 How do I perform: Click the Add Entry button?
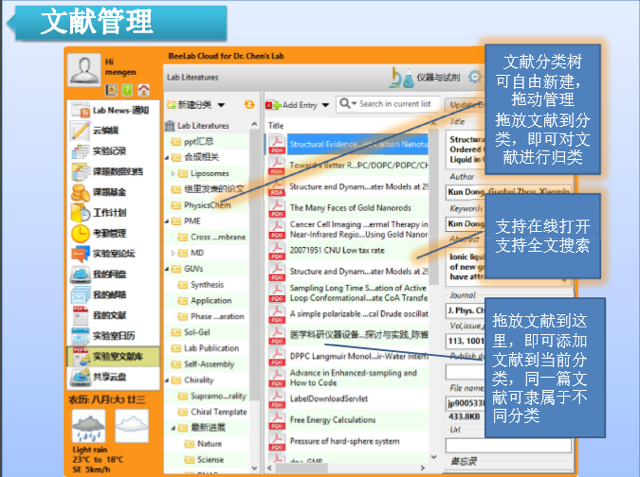(291, 105)
